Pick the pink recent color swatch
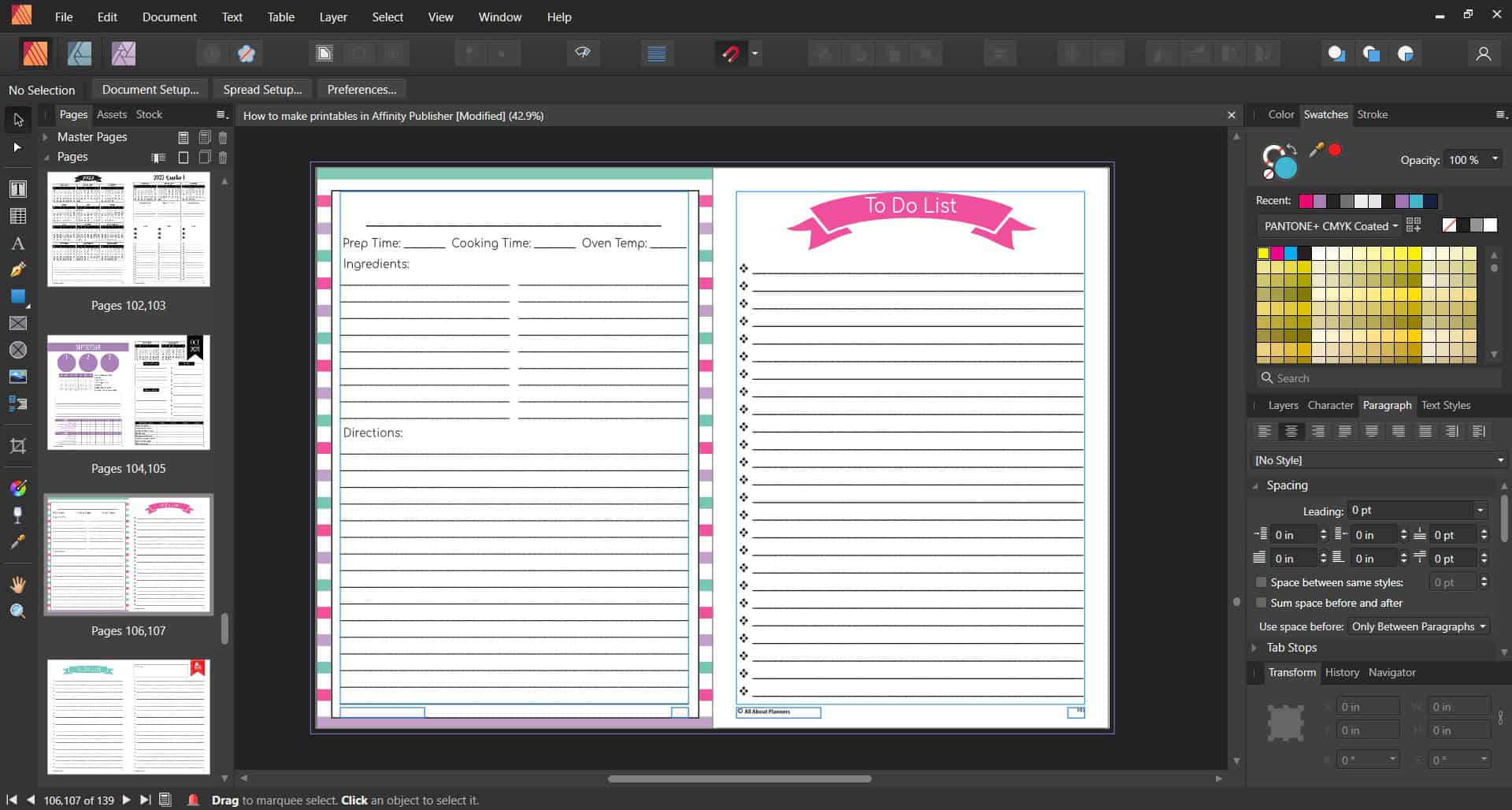The width and height of the screenshot is (1512, 810). pyautogui.click(x=1306, y=201)
